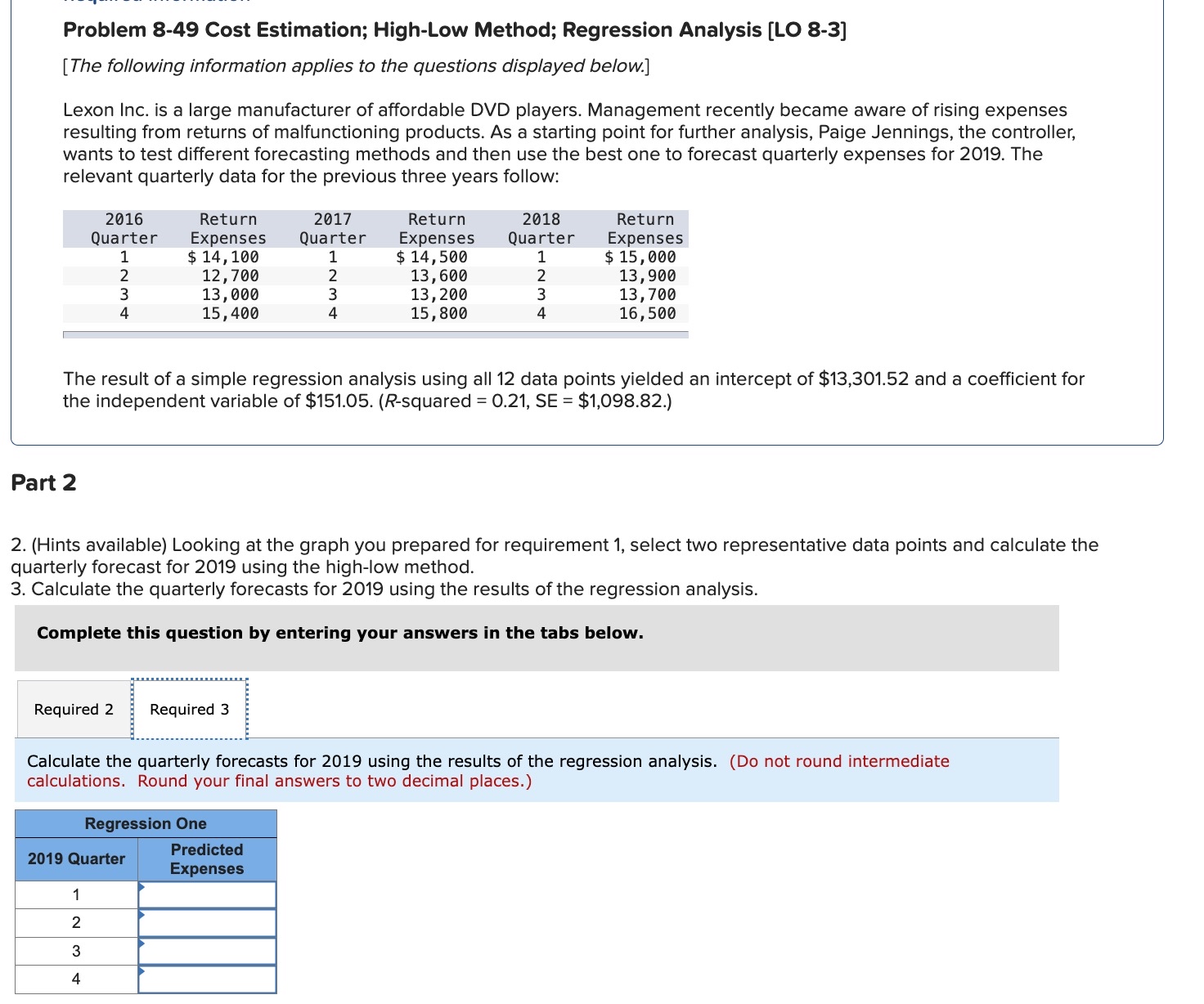Click the Predicted Expenses column header

coord(206,858)
